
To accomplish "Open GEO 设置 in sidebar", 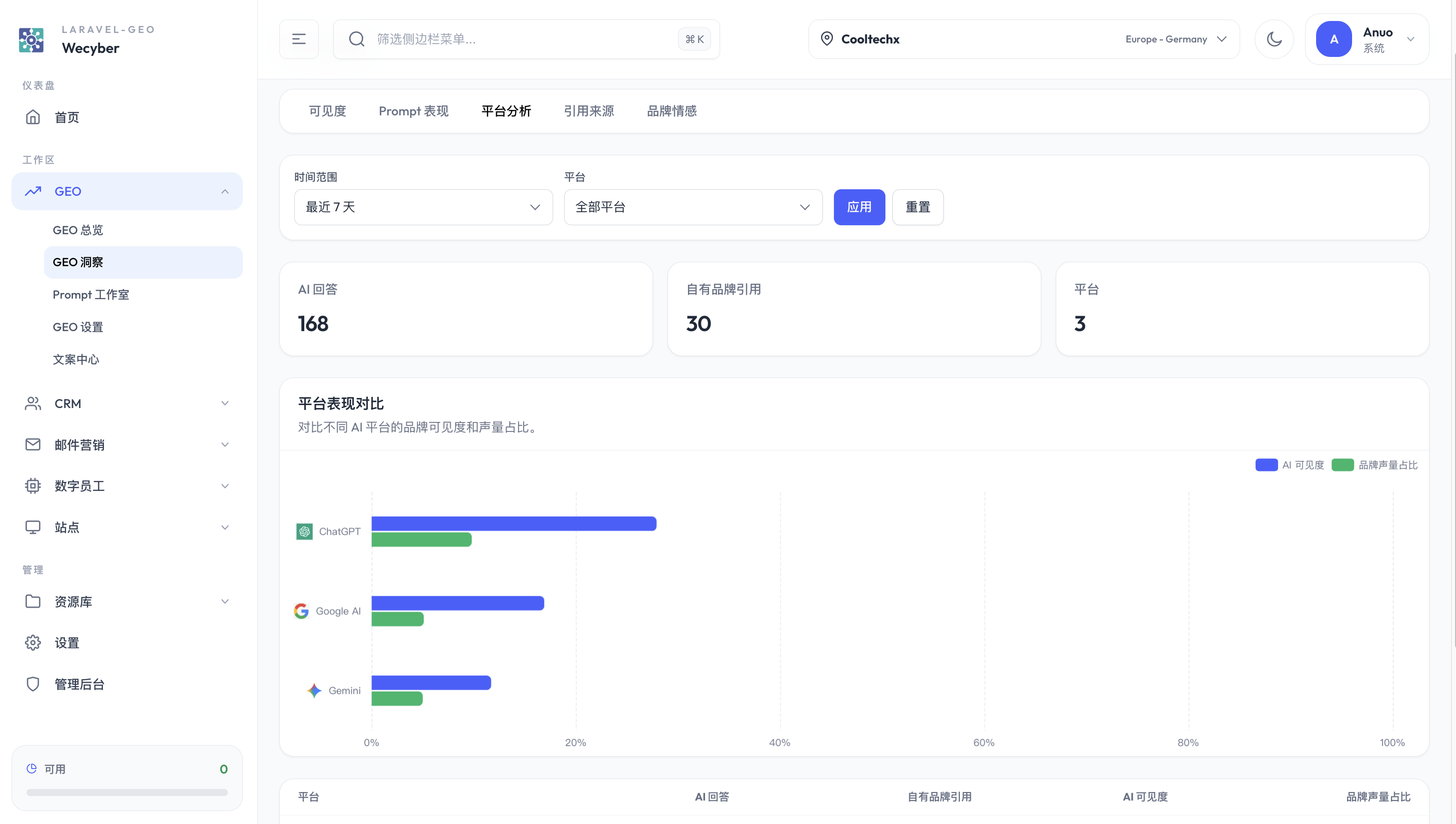I will click(143, 327).
